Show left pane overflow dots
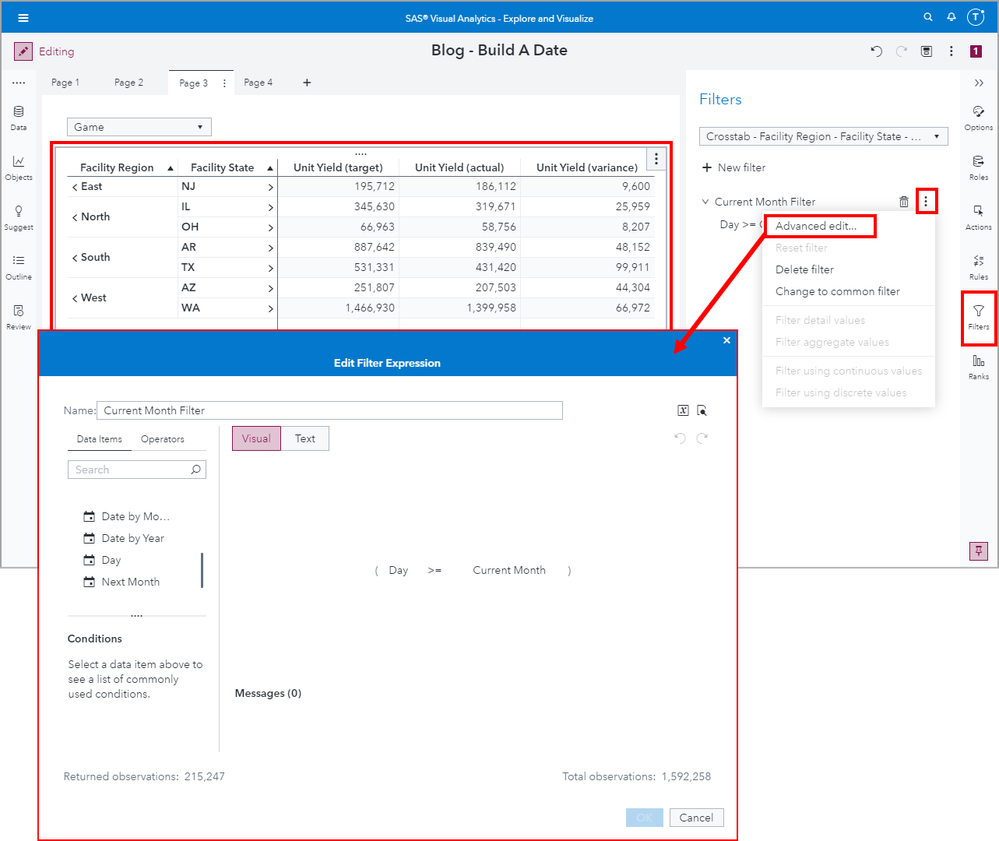This screenshot has width=999, height=841. pyautogui.click(x=18, y=83)
